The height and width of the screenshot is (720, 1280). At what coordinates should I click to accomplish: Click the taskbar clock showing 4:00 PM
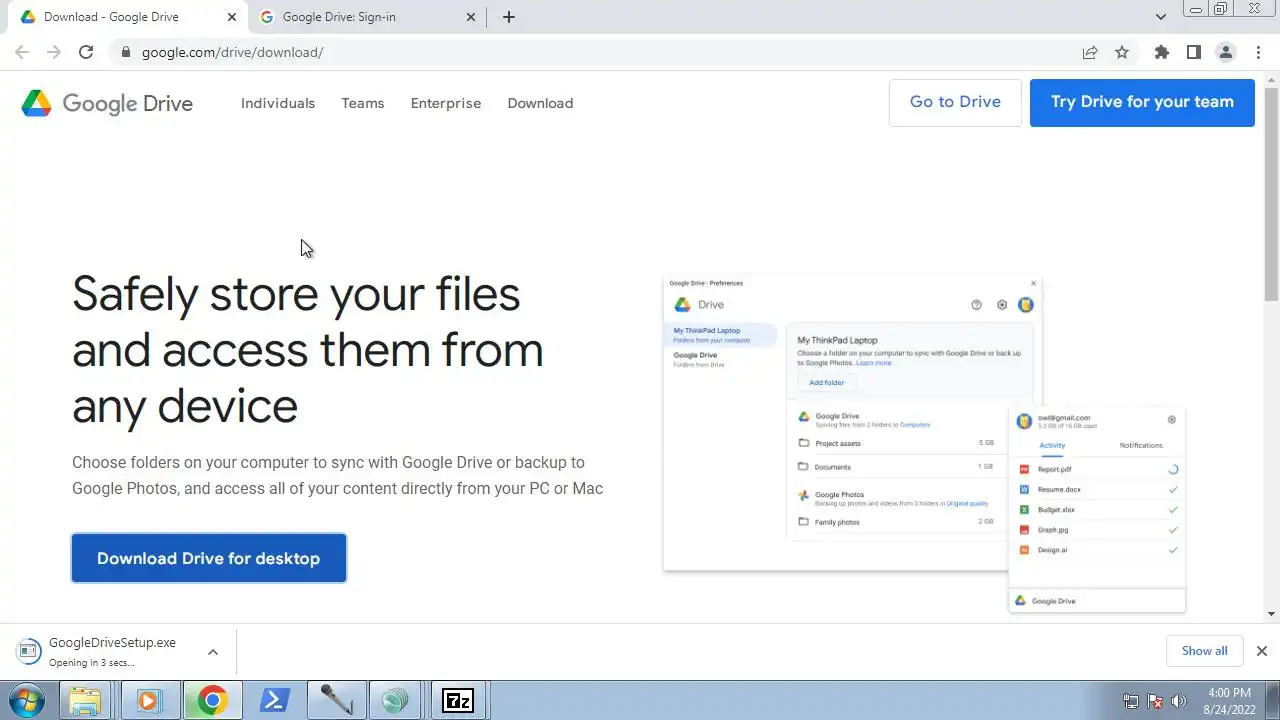pos(1229,700)
